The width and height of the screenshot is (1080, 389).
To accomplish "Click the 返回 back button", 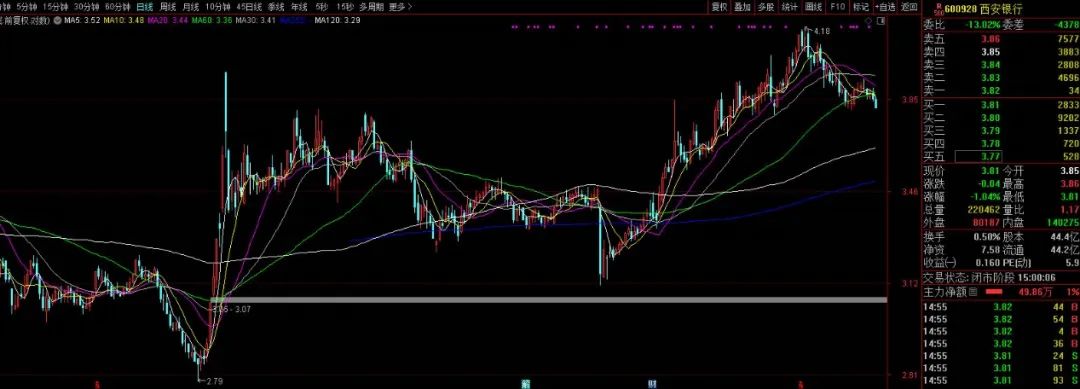I will 909,7.
